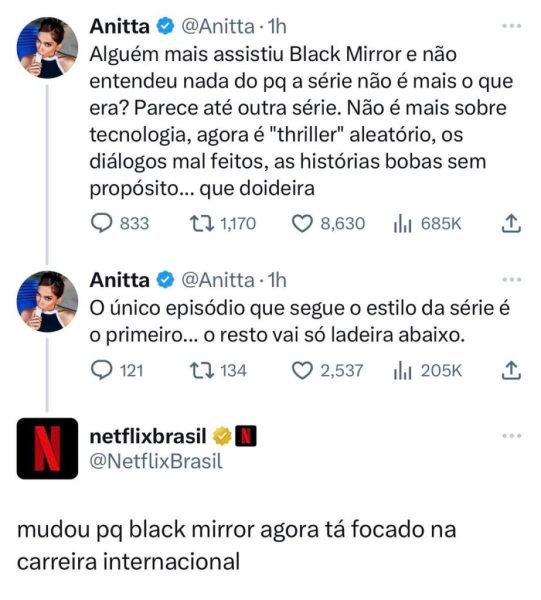Image resolution: width=541 pixels, height=600 pixels.
Task: Open Anitta's avatar on second tweet
Action: (x=47, y=301)
